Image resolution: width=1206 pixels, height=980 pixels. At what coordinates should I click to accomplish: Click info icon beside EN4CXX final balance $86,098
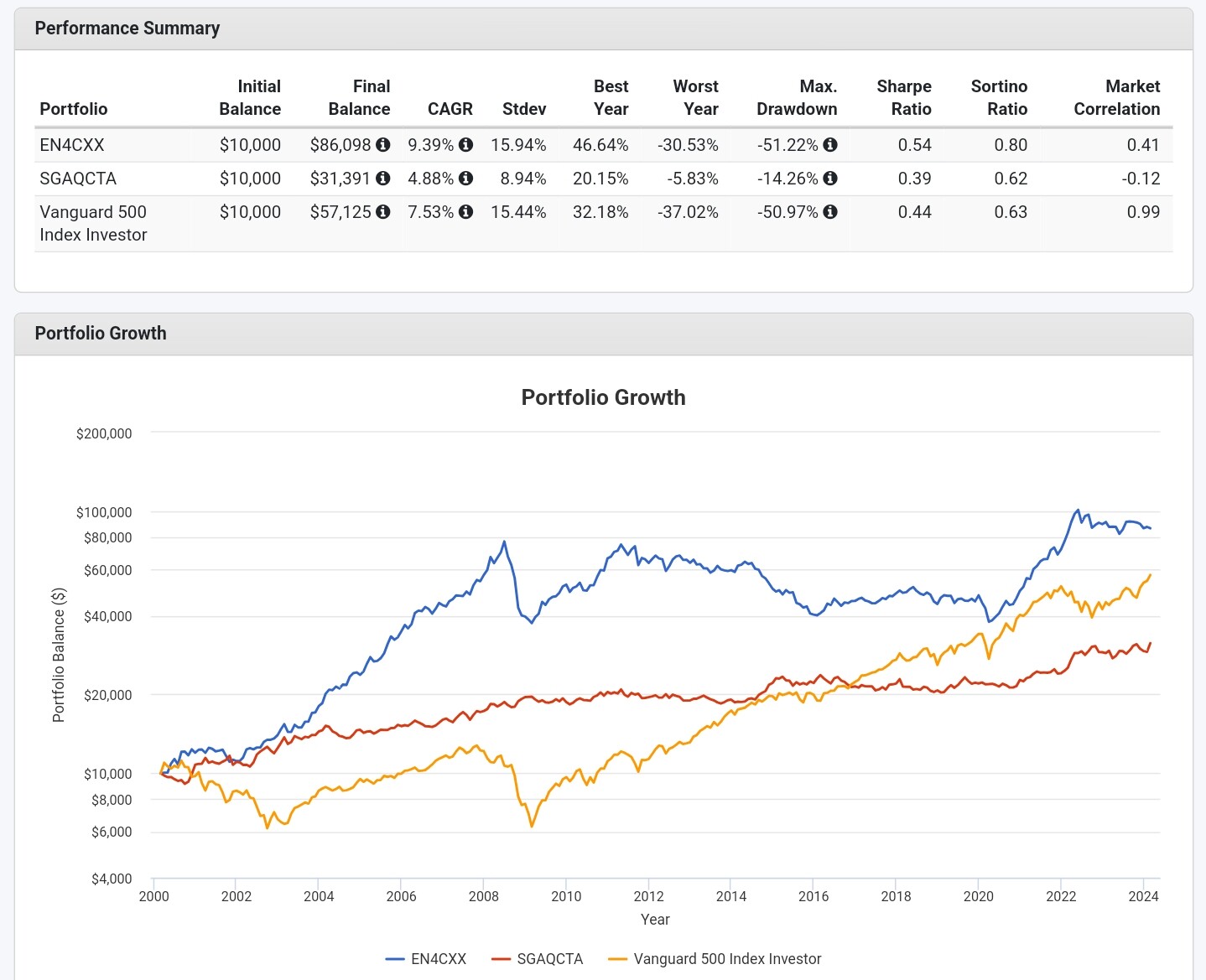pyautogui.click(x=382, y=145)
